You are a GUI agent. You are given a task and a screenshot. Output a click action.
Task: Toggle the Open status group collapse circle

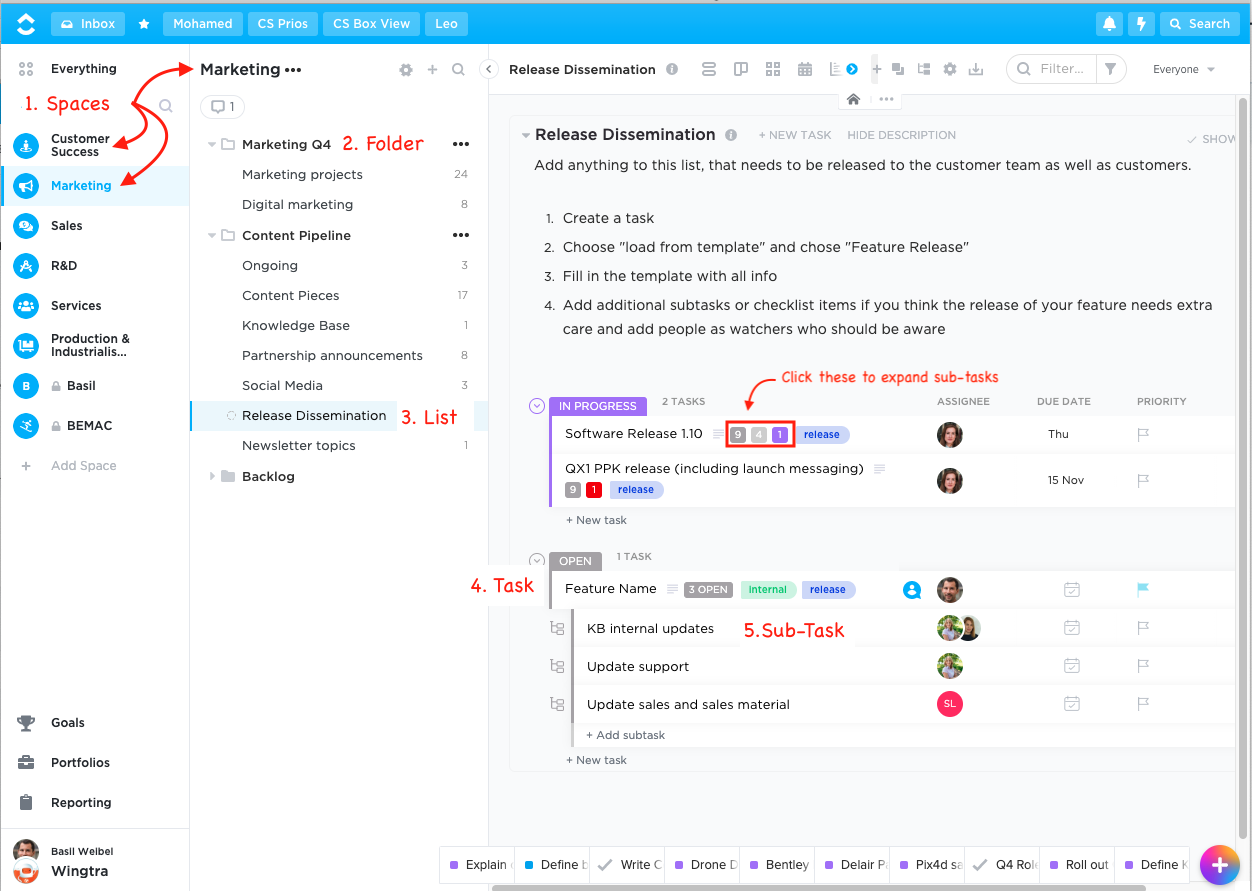(x=537, y=561)
